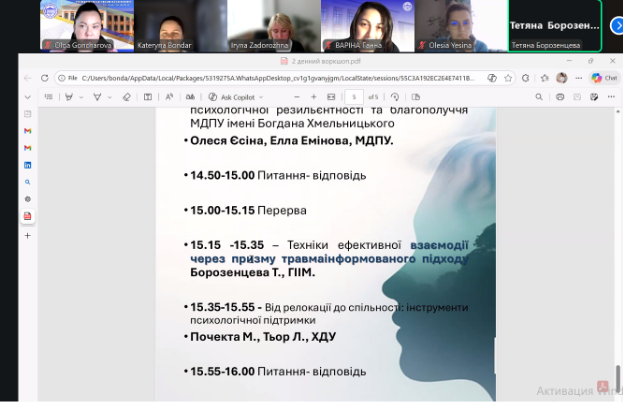The width and height of the screenshot is (624, 402).
Task: Open the first Gmail sidebar tab
Action: click(27, 131)
